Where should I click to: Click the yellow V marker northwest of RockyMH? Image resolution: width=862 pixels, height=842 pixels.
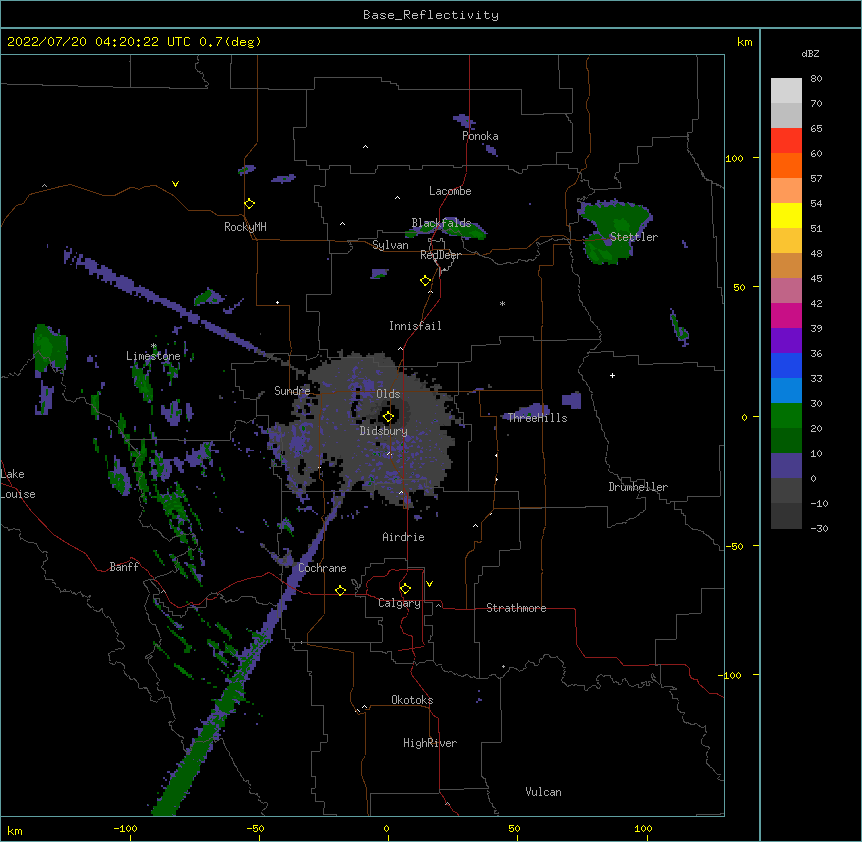175,184
